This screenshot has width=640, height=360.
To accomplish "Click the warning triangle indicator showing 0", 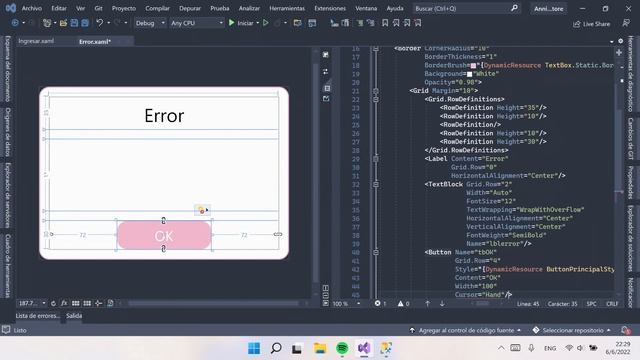I will pyautogui.click(x=403, y=303).
